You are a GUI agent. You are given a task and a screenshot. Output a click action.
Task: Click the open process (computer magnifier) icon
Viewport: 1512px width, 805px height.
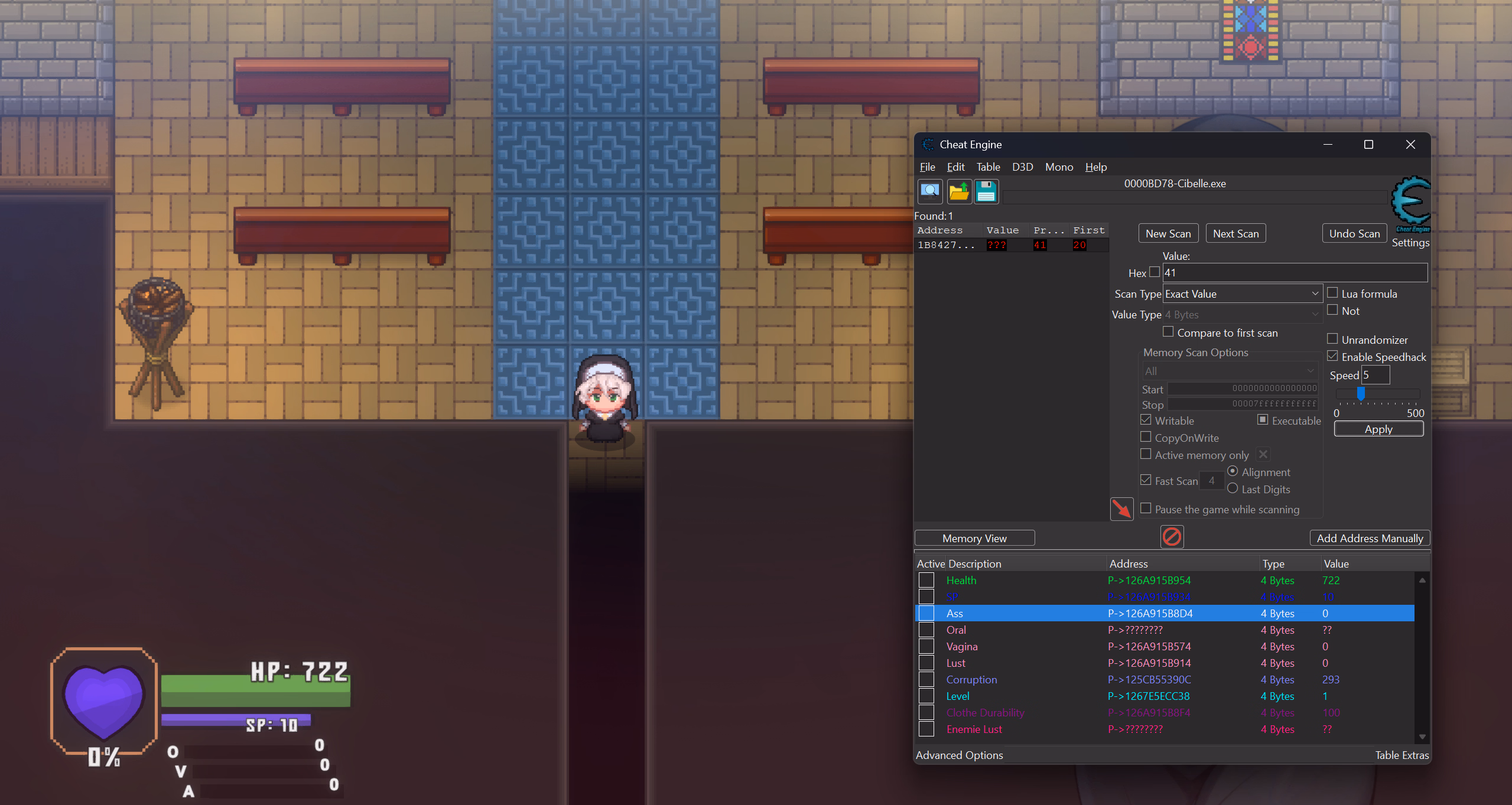[930, 191]
